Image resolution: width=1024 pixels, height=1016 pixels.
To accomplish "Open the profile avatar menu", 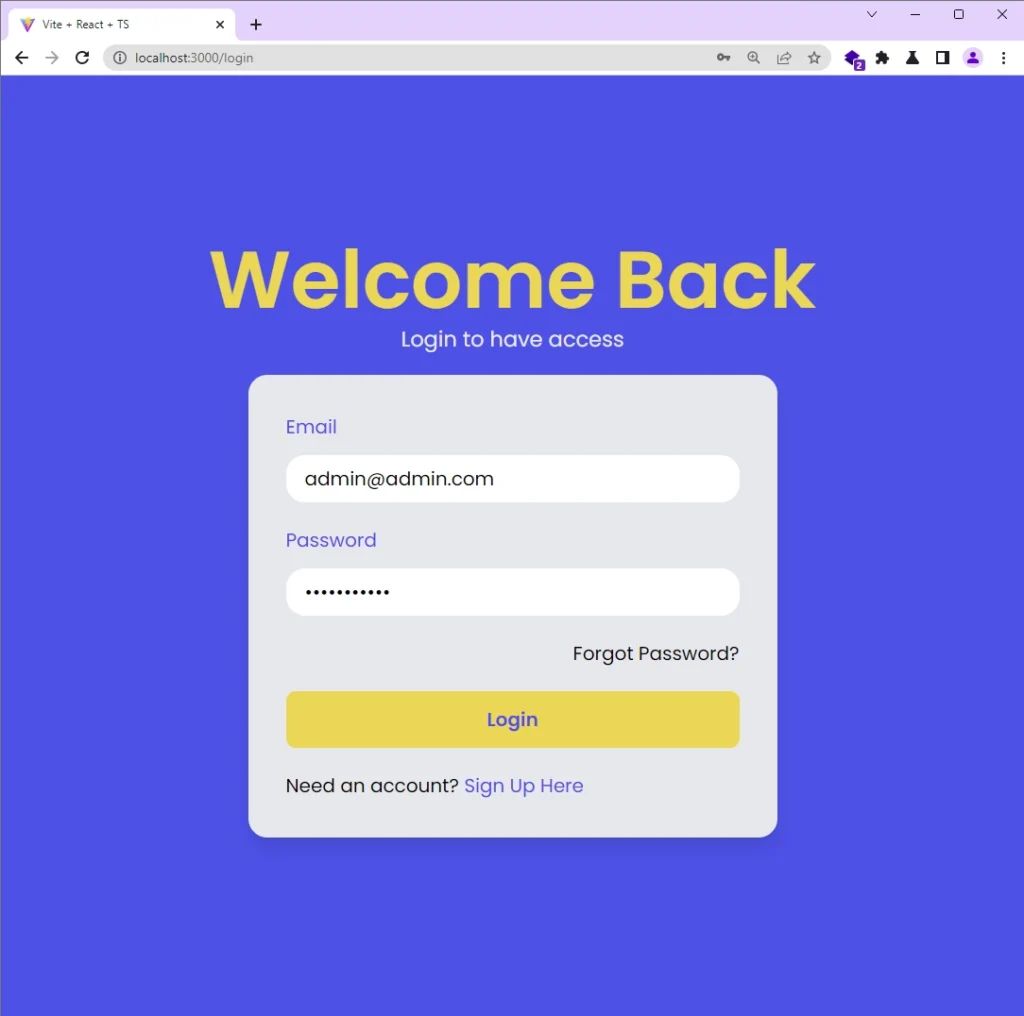I will pyautogui.click(x=972, y=58).
